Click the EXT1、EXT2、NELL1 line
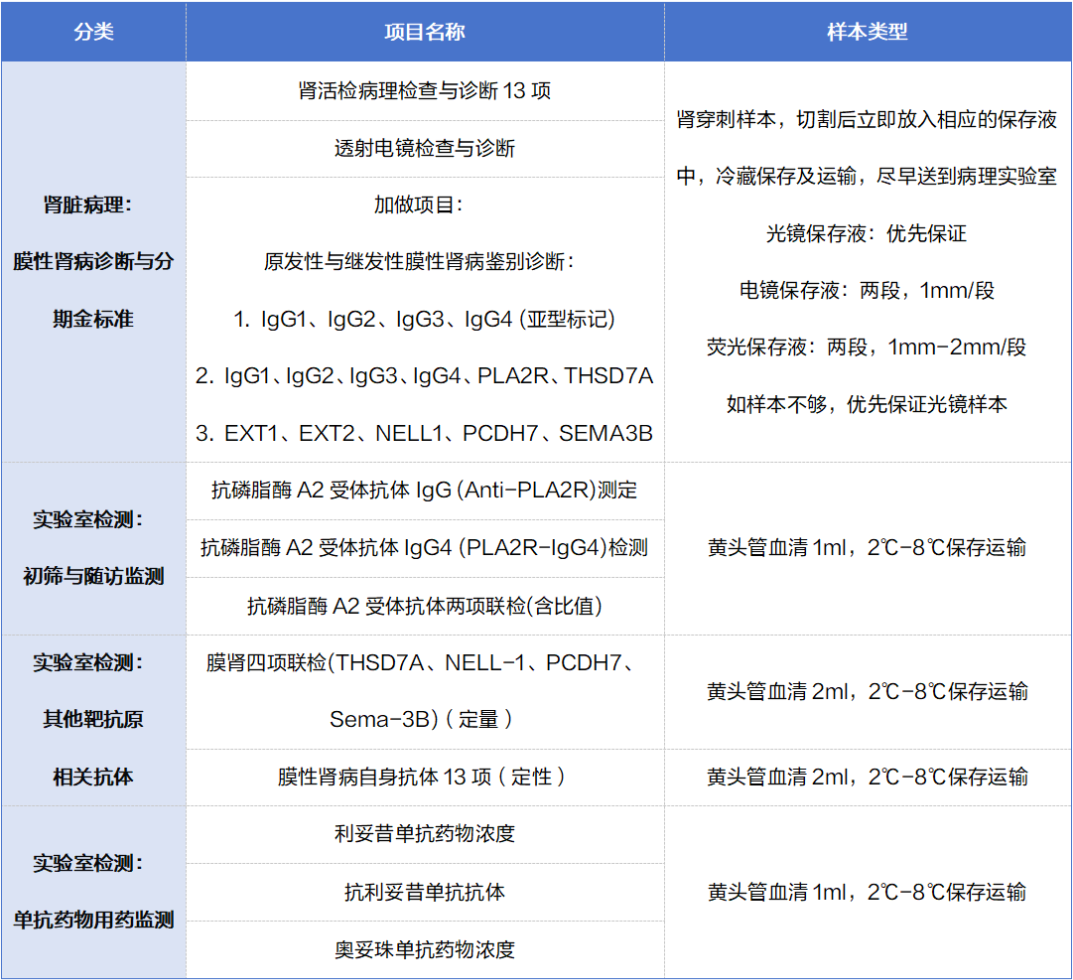 click(x=424, y=433)
